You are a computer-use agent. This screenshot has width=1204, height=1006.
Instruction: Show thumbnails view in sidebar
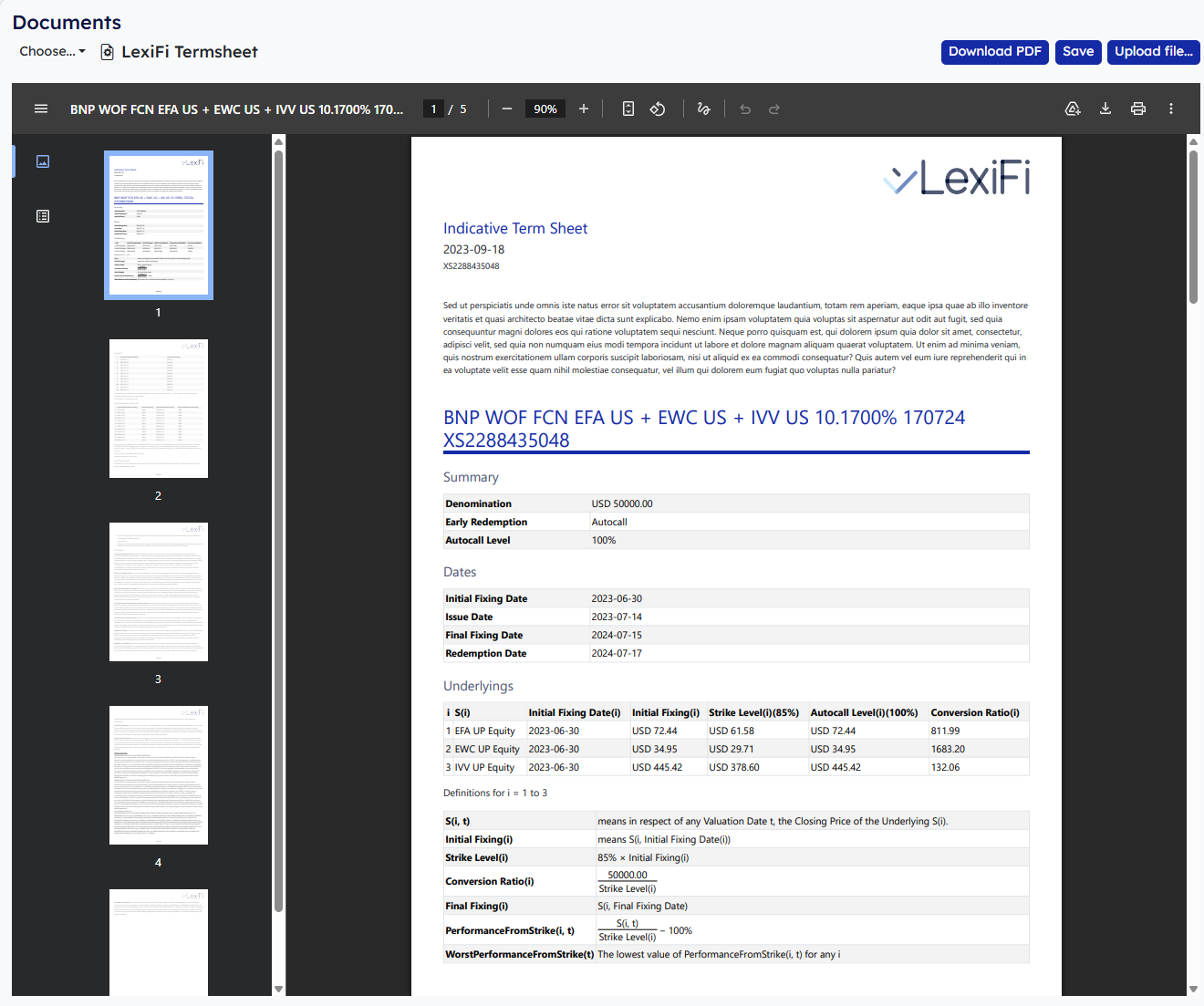[43, 161]
